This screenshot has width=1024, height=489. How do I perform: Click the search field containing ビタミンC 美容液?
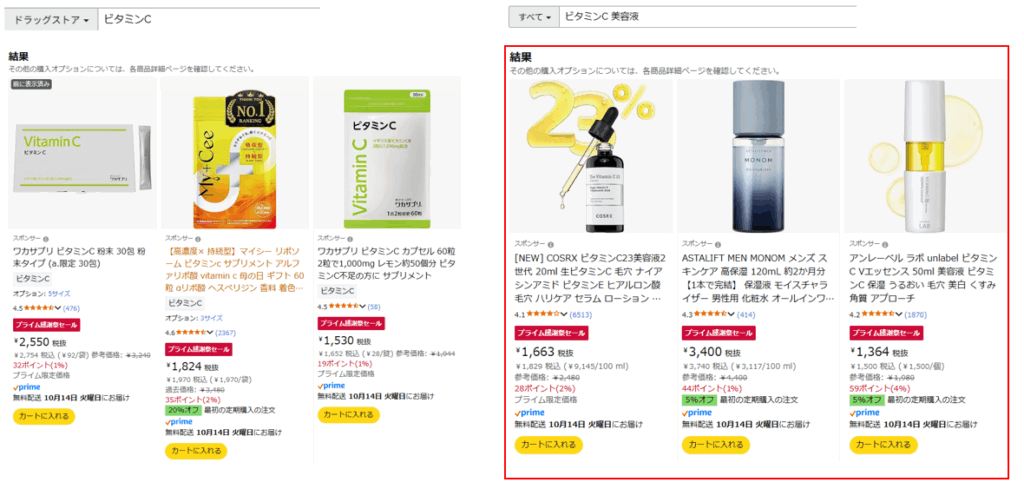pos(707,17)
